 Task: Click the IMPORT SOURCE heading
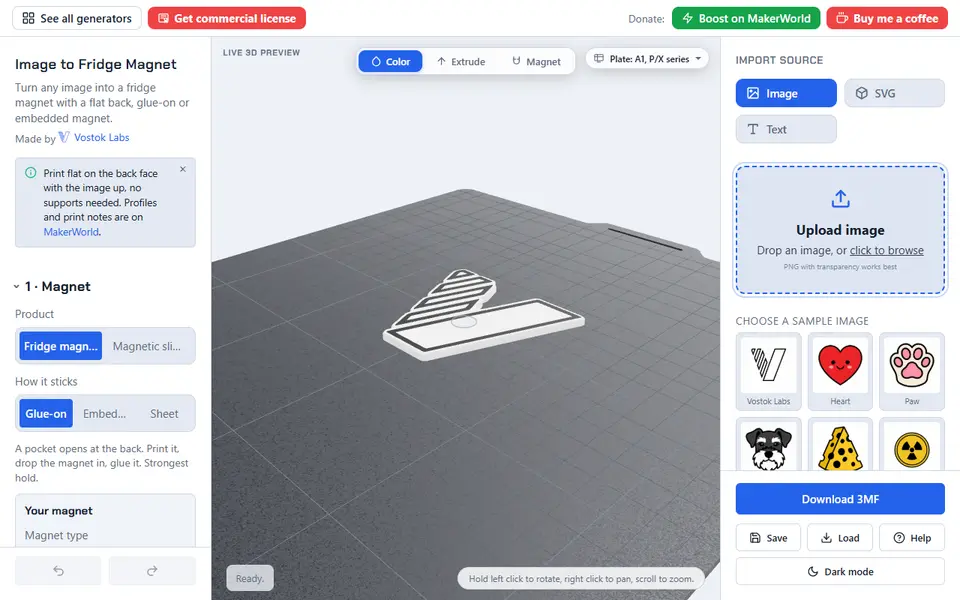pos(779,60)
